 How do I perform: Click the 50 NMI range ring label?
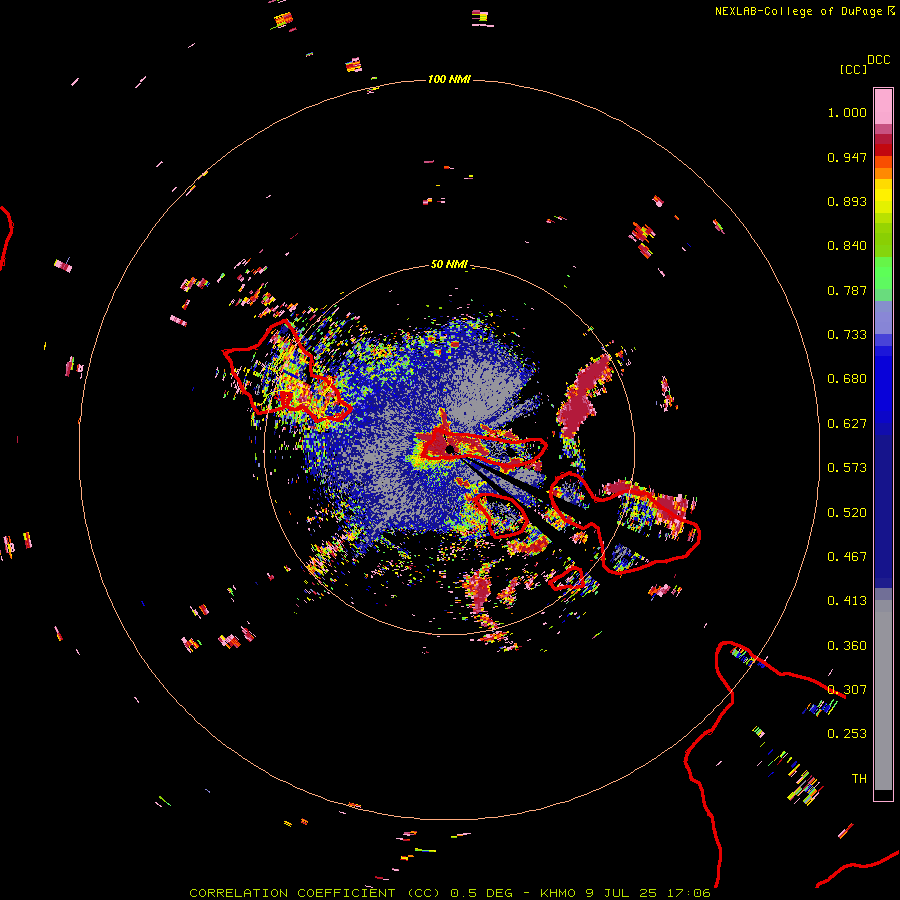click(449, 264)
